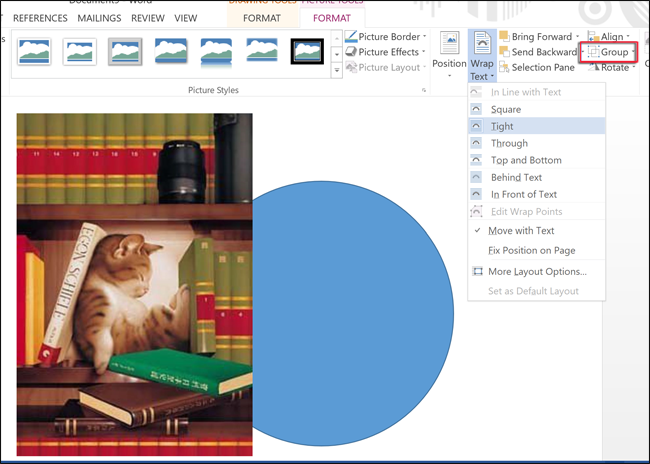Click the Position icon
This screenshot has width=650, height=464.
click(x=449, y=43)
